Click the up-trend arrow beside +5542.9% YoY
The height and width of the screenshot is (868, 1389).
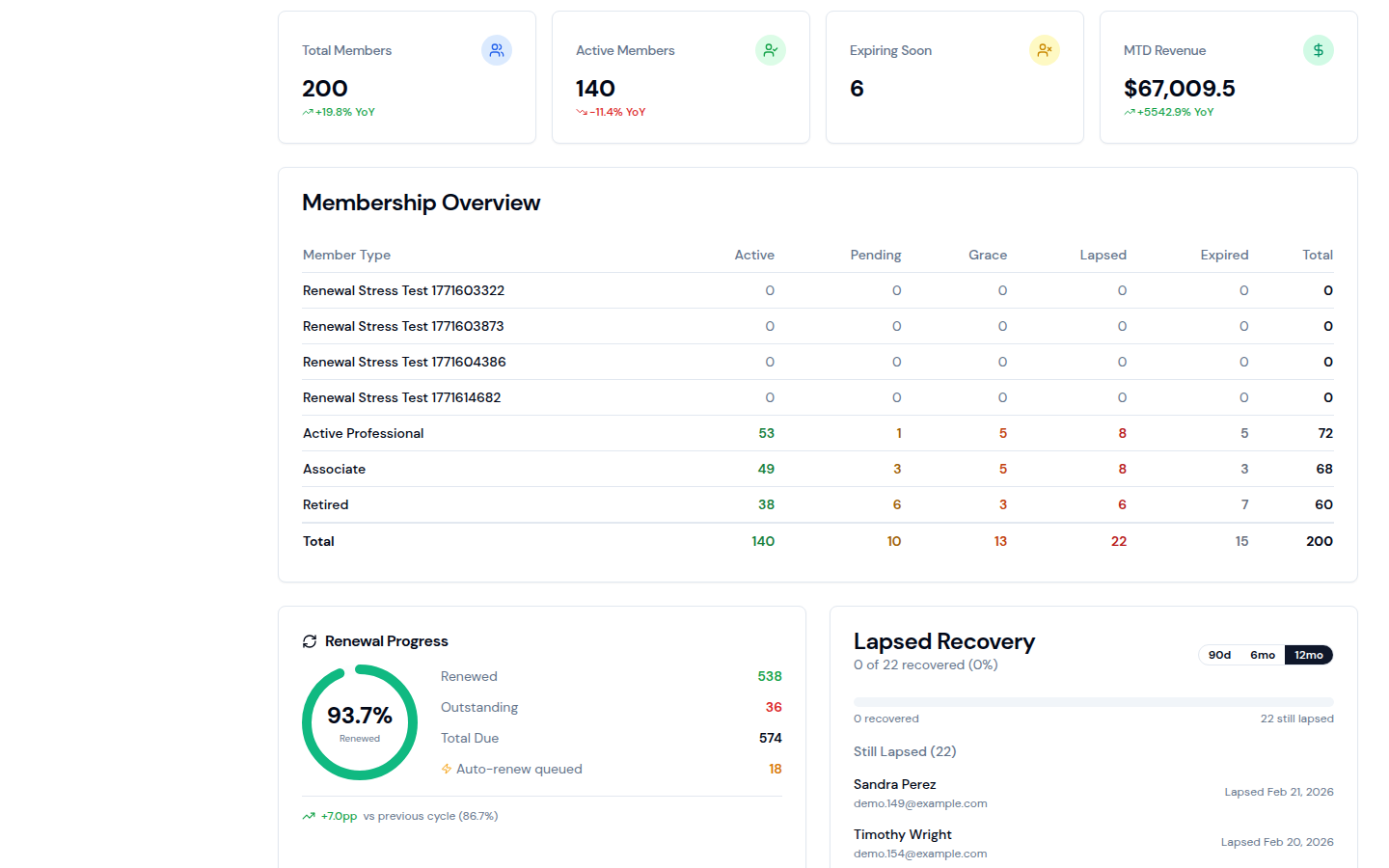[x=1130, y=112]
